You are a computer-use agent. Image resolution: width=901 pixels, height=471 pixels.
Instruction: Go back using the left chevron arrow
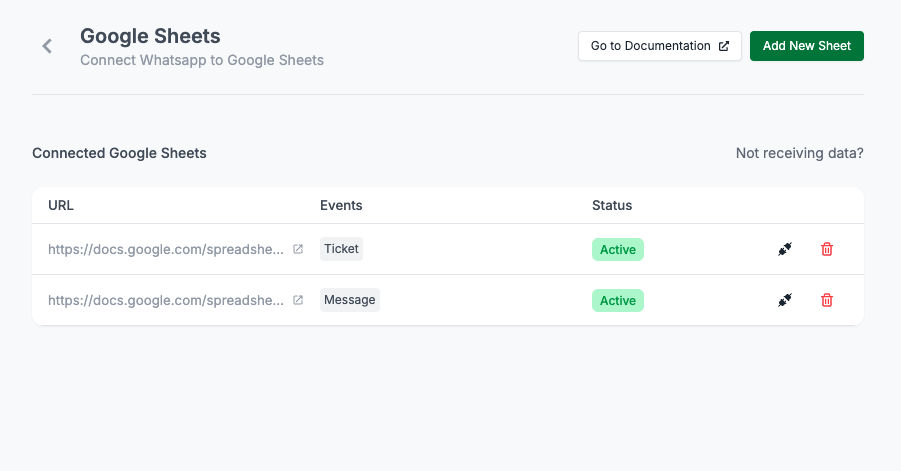click(47, 46)
